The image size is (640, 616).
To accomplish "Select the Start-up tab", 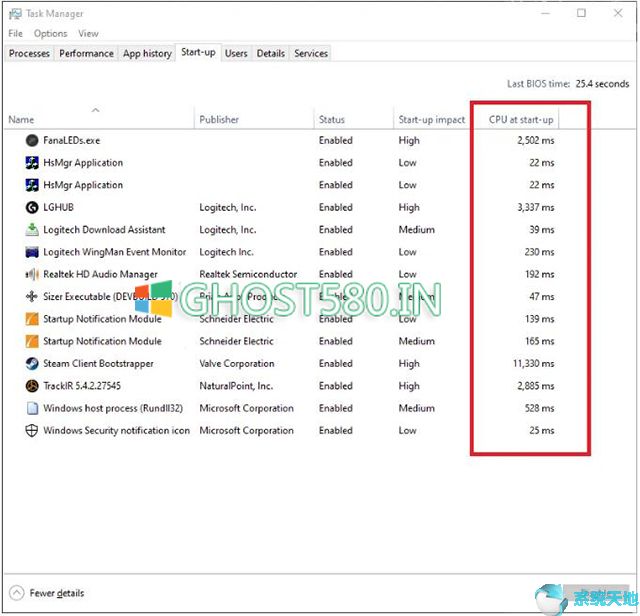I will (x=198, y=52).
